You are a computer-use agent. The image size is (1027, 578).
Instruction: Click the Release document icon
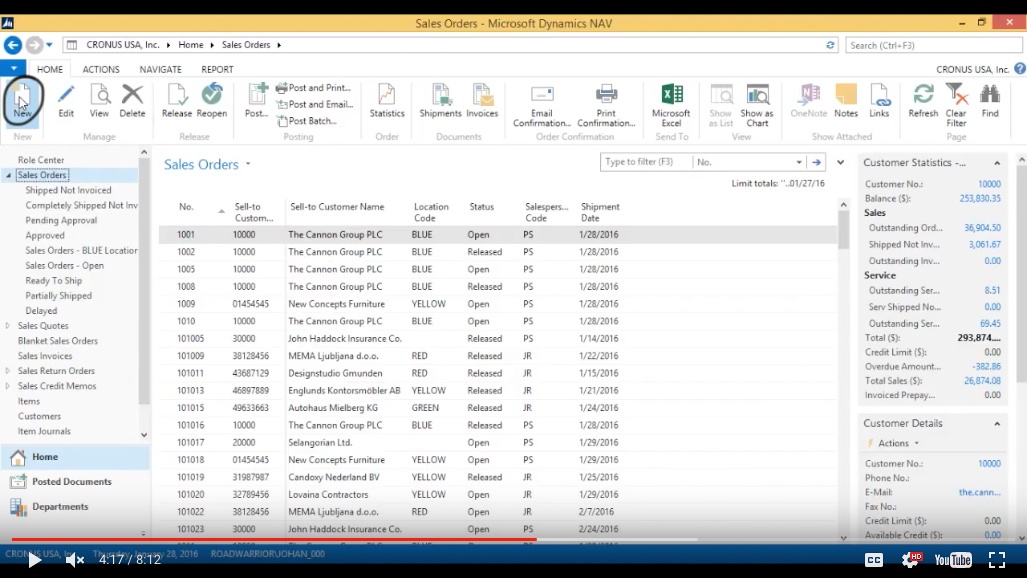177,95
